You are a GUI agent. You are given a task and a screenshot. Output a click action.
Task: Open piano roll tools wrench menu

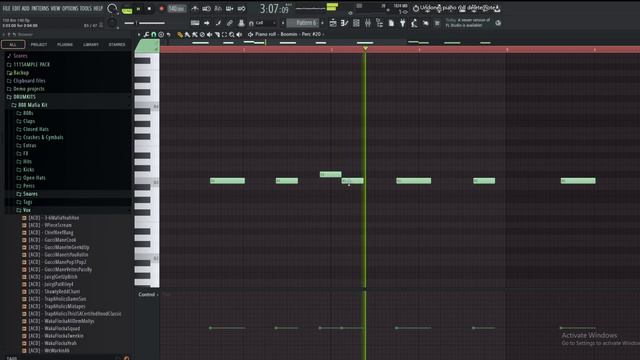(x=146, y=35)
